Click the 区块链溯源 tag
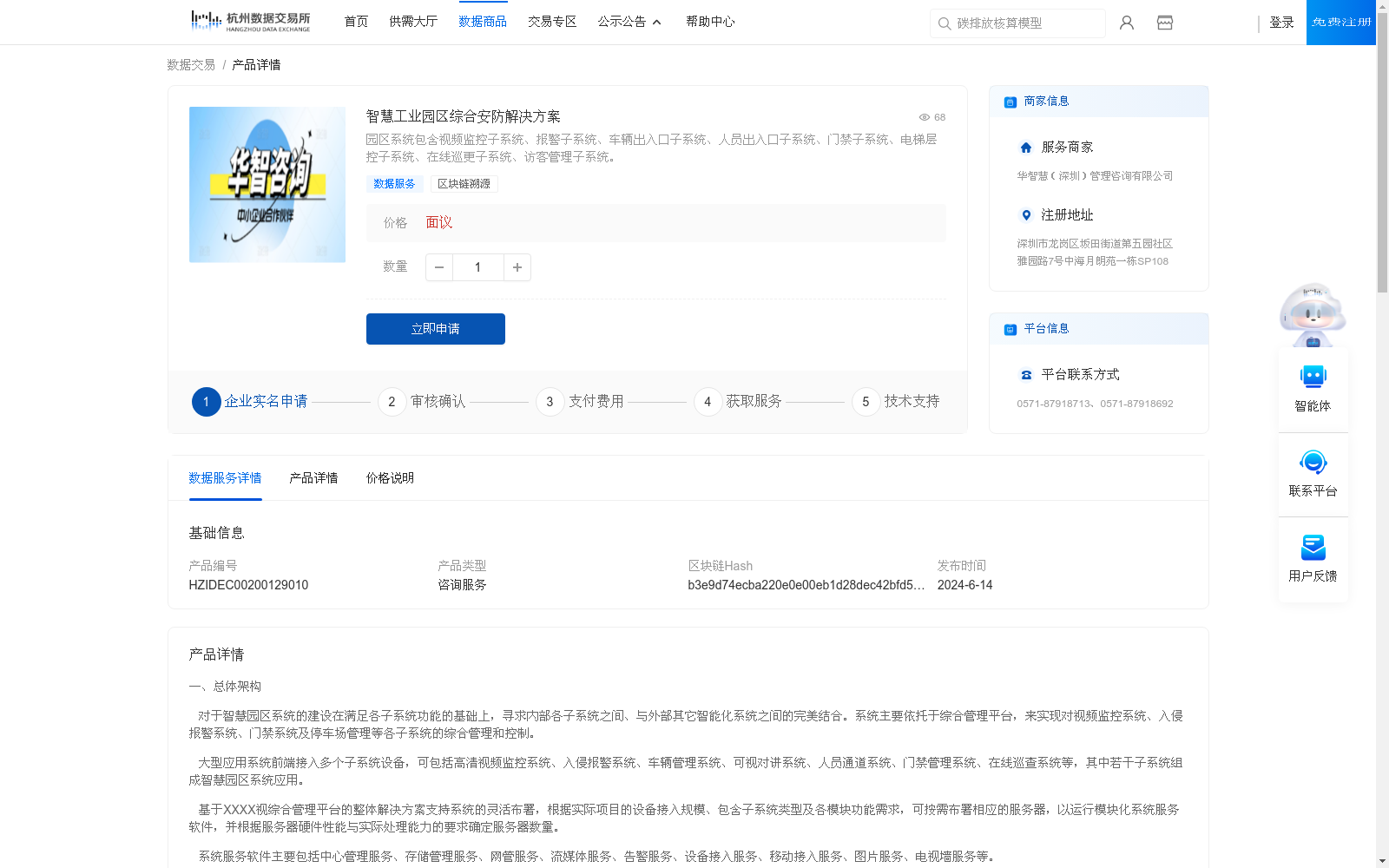Screen dimensions: 1389x868 click(464, 184)
